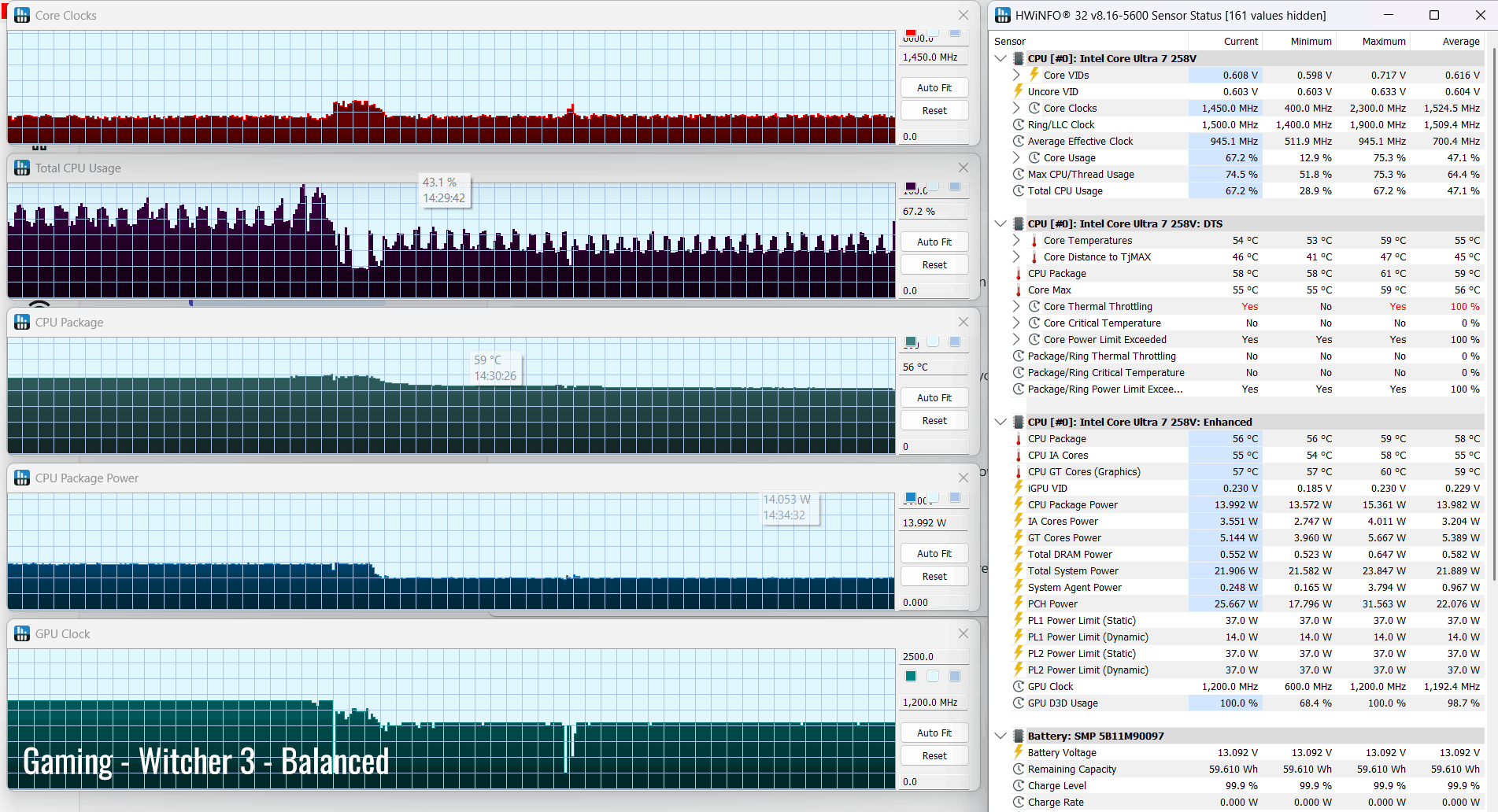Click the Average column header
The width and height of the screenshot is (1498, 812).
coord(1447,41)
